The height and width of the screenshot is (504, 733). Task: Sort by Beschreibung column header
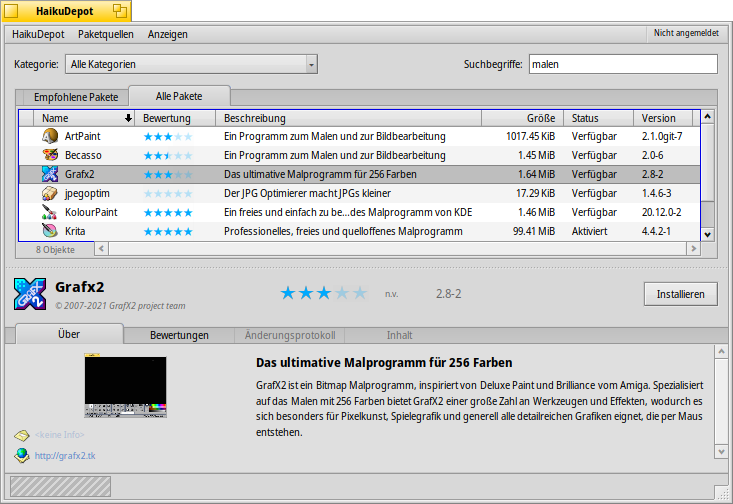(348, 118)
